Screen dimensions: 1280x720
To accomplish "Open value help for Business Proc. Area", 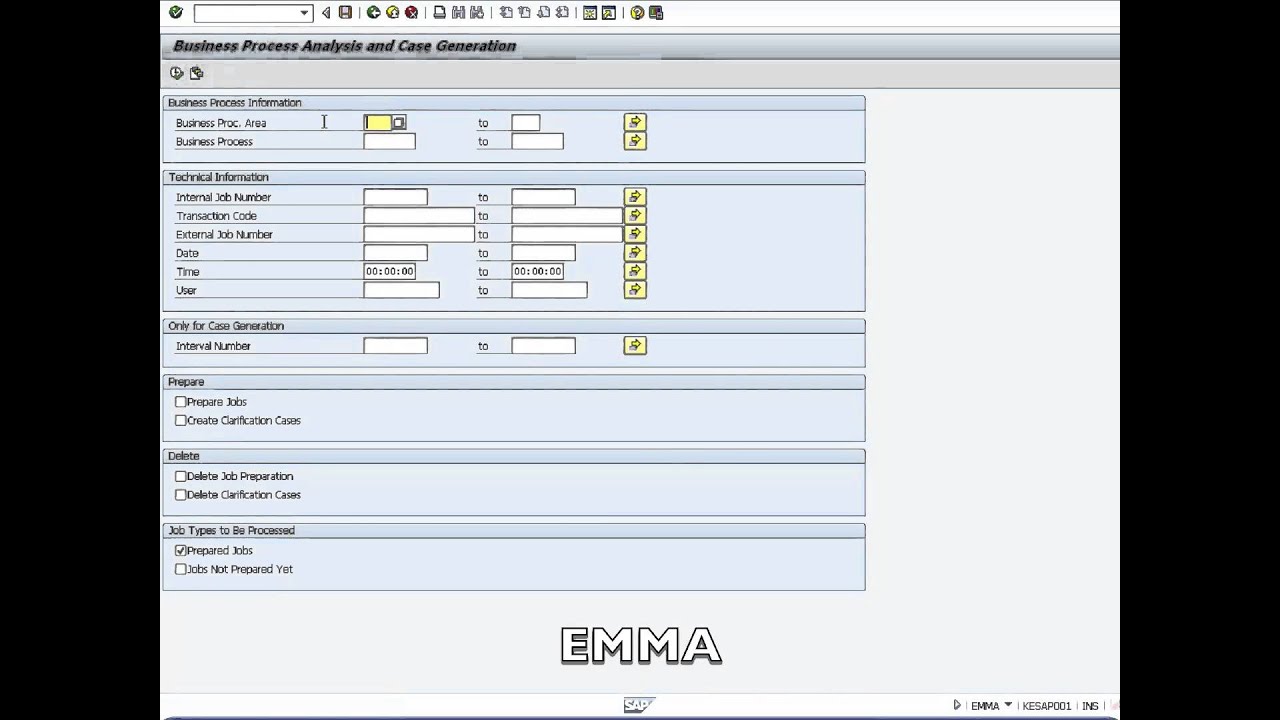I will [399, 123].
